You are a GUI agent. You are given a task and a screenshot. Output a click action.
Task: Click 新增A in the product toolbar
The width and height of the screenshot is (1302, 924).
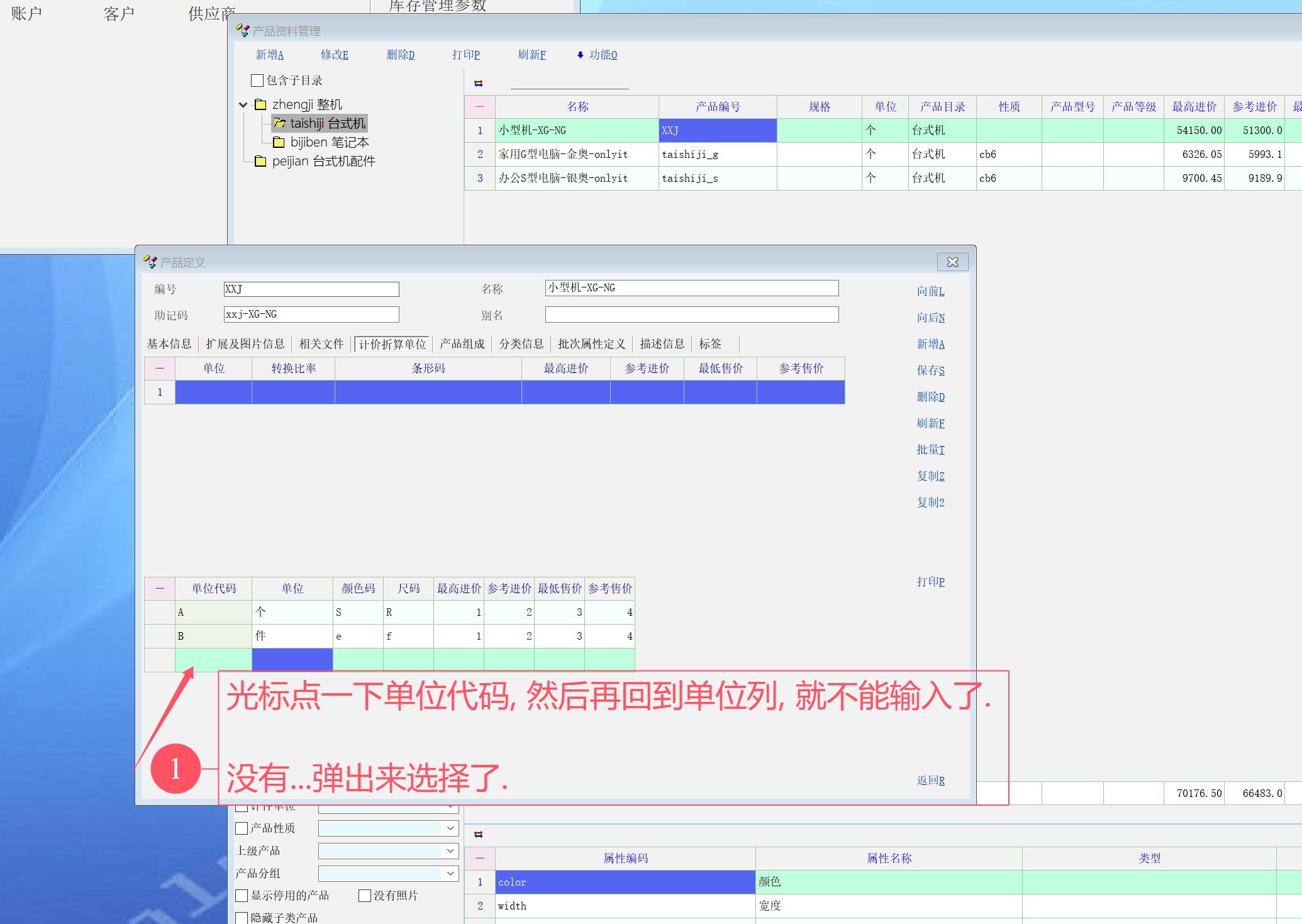(270, 55)
